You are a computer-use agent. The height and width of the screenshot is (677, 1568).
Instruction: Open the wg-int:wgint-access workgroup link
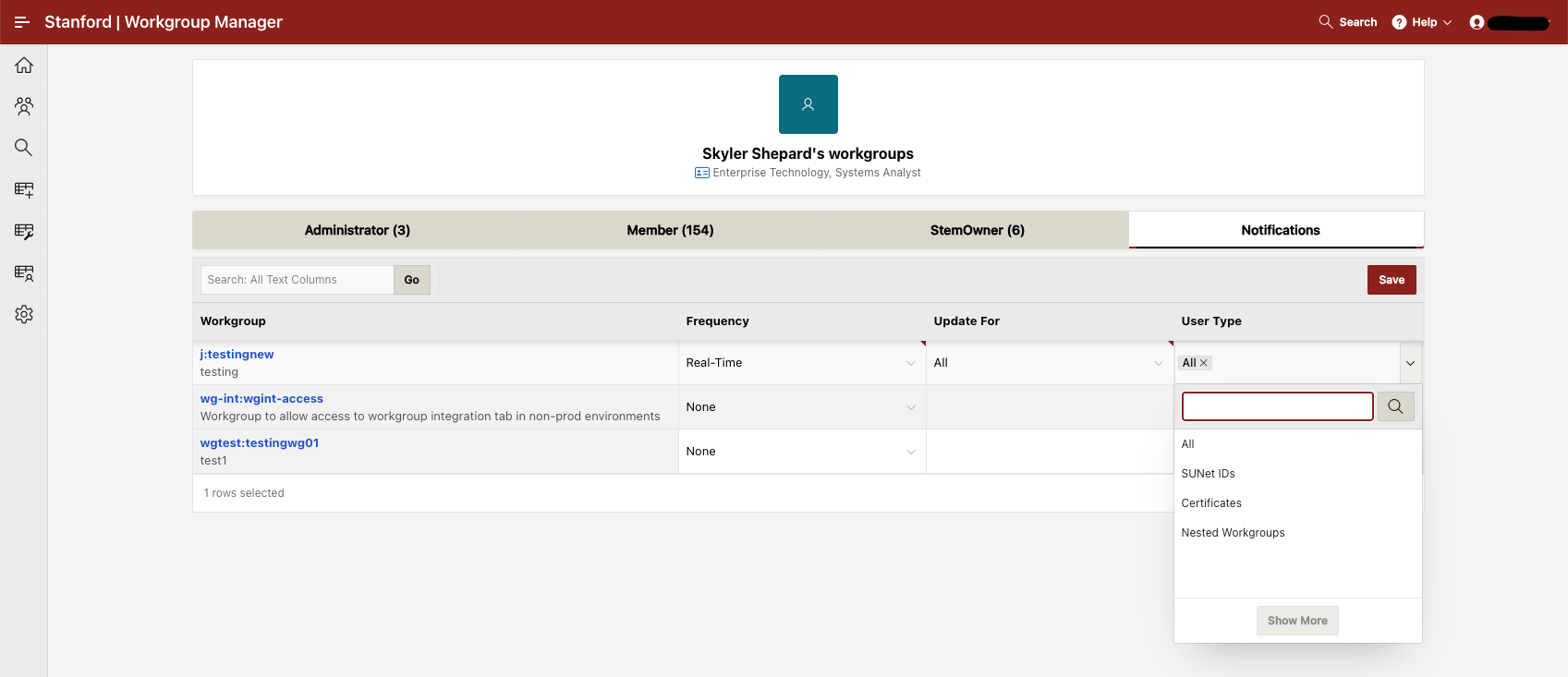(261, 399)
